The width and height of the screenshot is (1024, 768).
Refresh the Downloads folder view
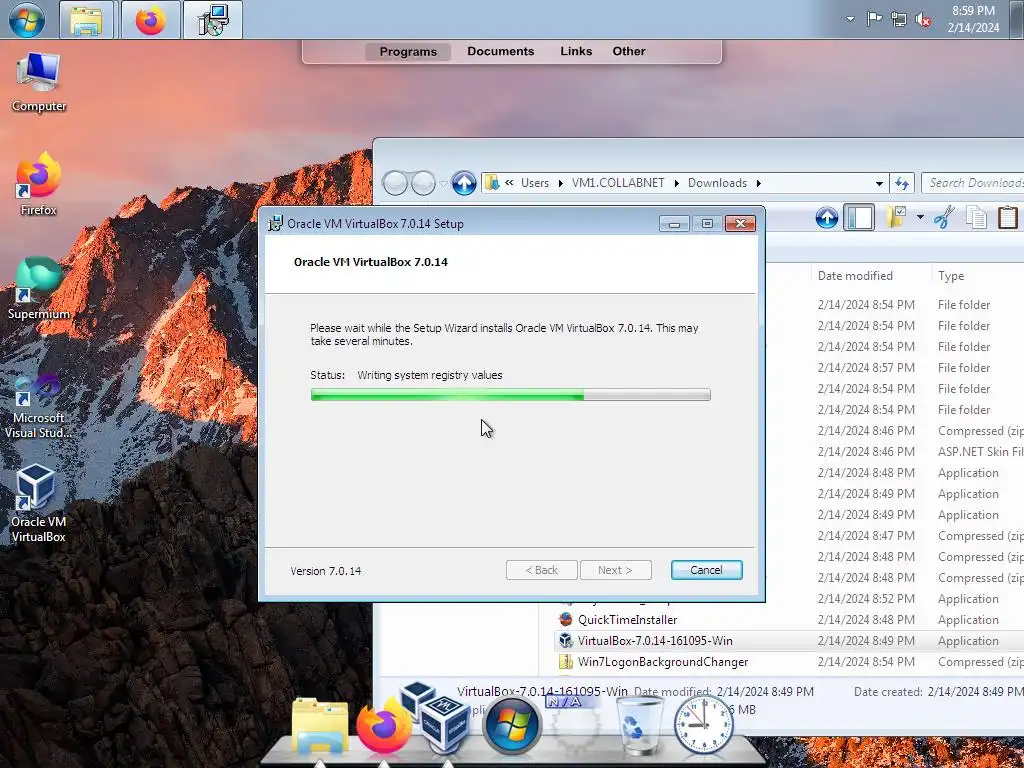902,184
